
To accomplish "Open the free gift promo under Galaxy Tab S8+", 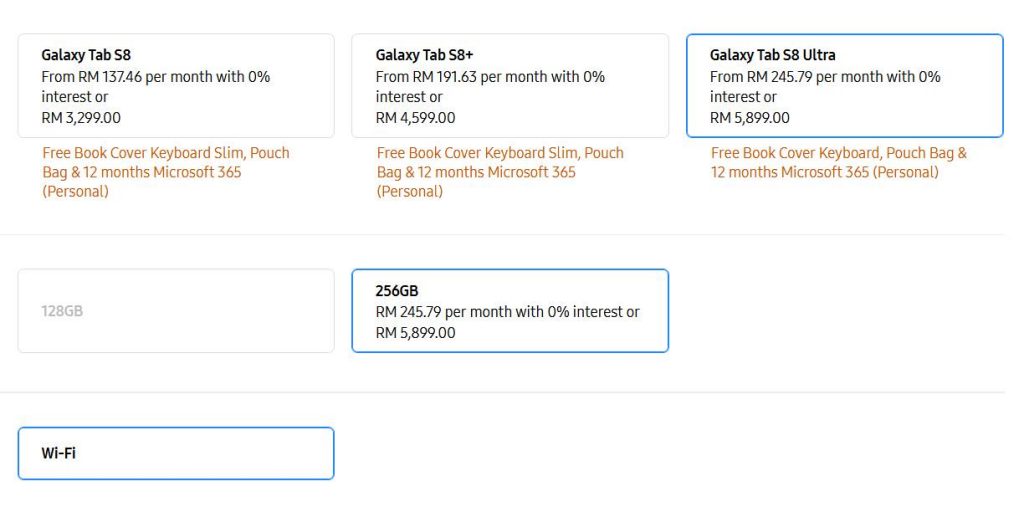I will [x=500, y=172].
